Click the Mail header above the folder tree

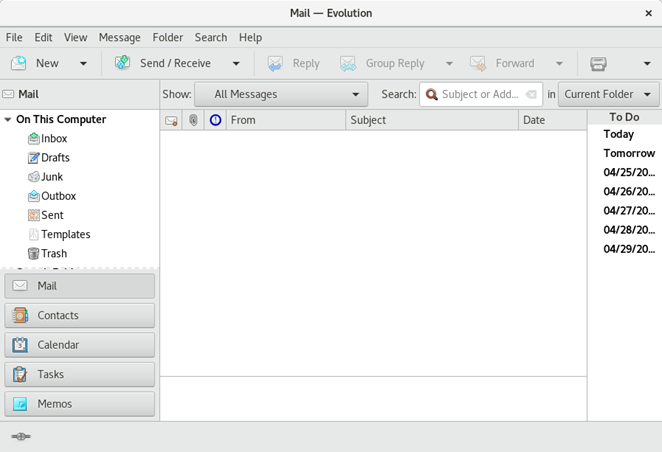pyautogui.click(x=28, y=94)
